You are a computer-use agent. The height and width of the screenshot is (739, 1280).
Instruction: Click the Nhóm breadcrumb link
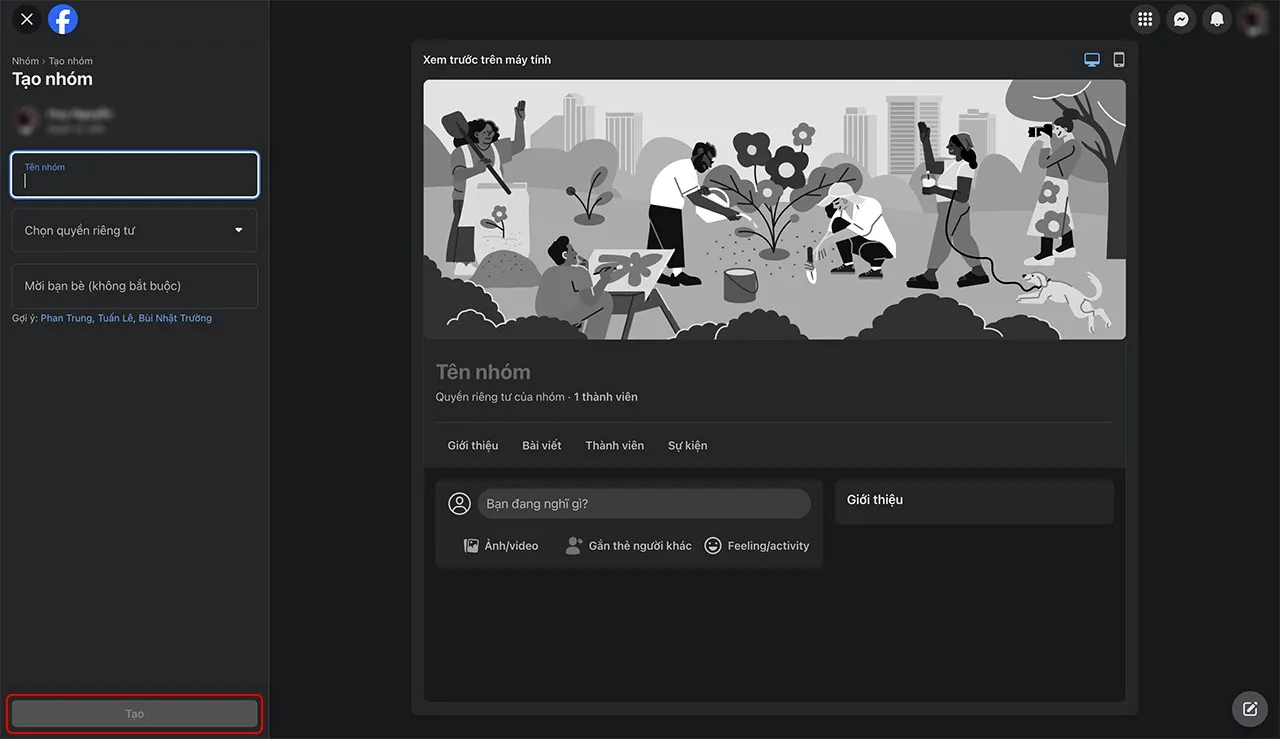coord(25,61)
